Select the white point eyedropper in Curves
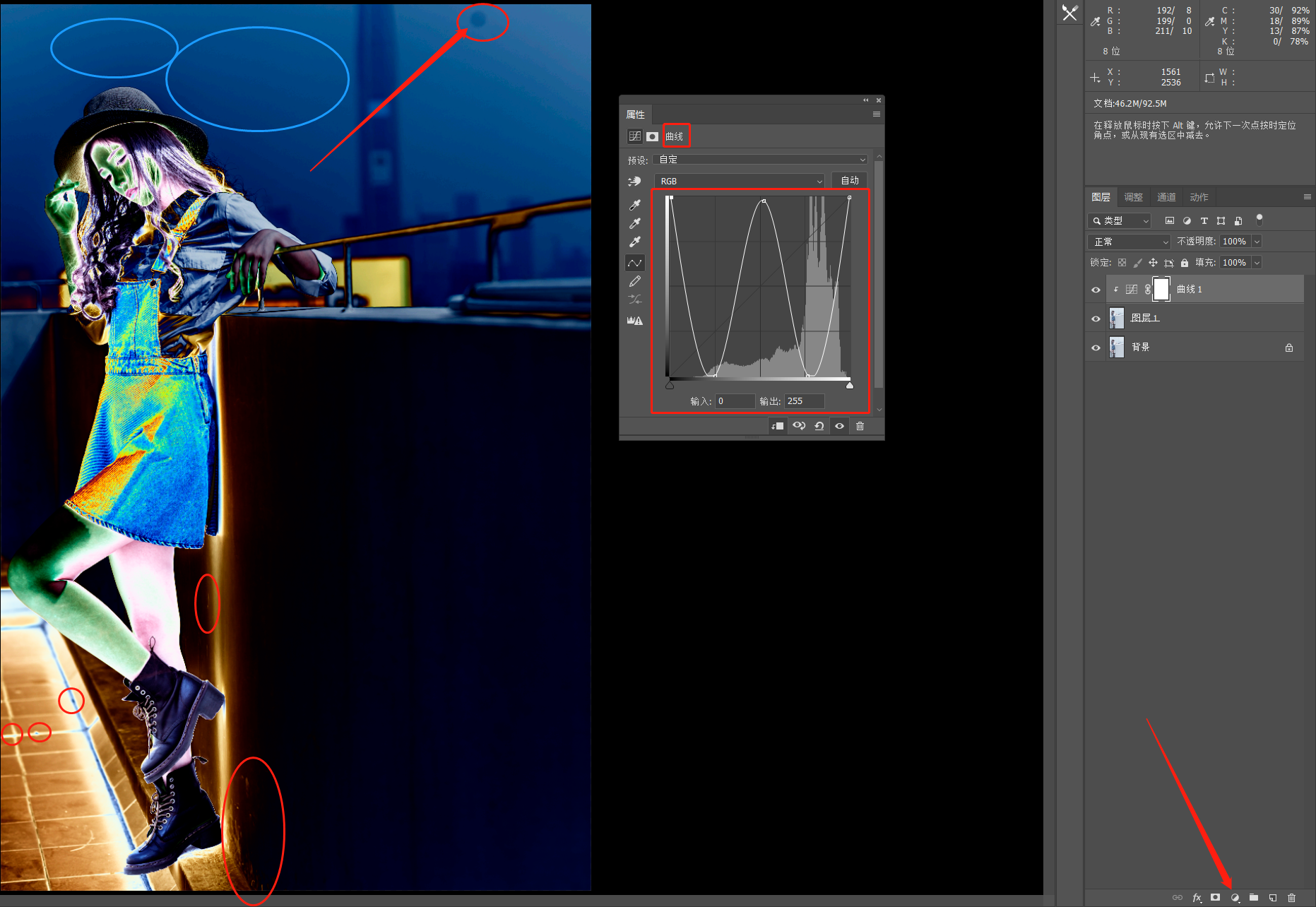The height and width of the screenshot is (907, 1316). 634,242
